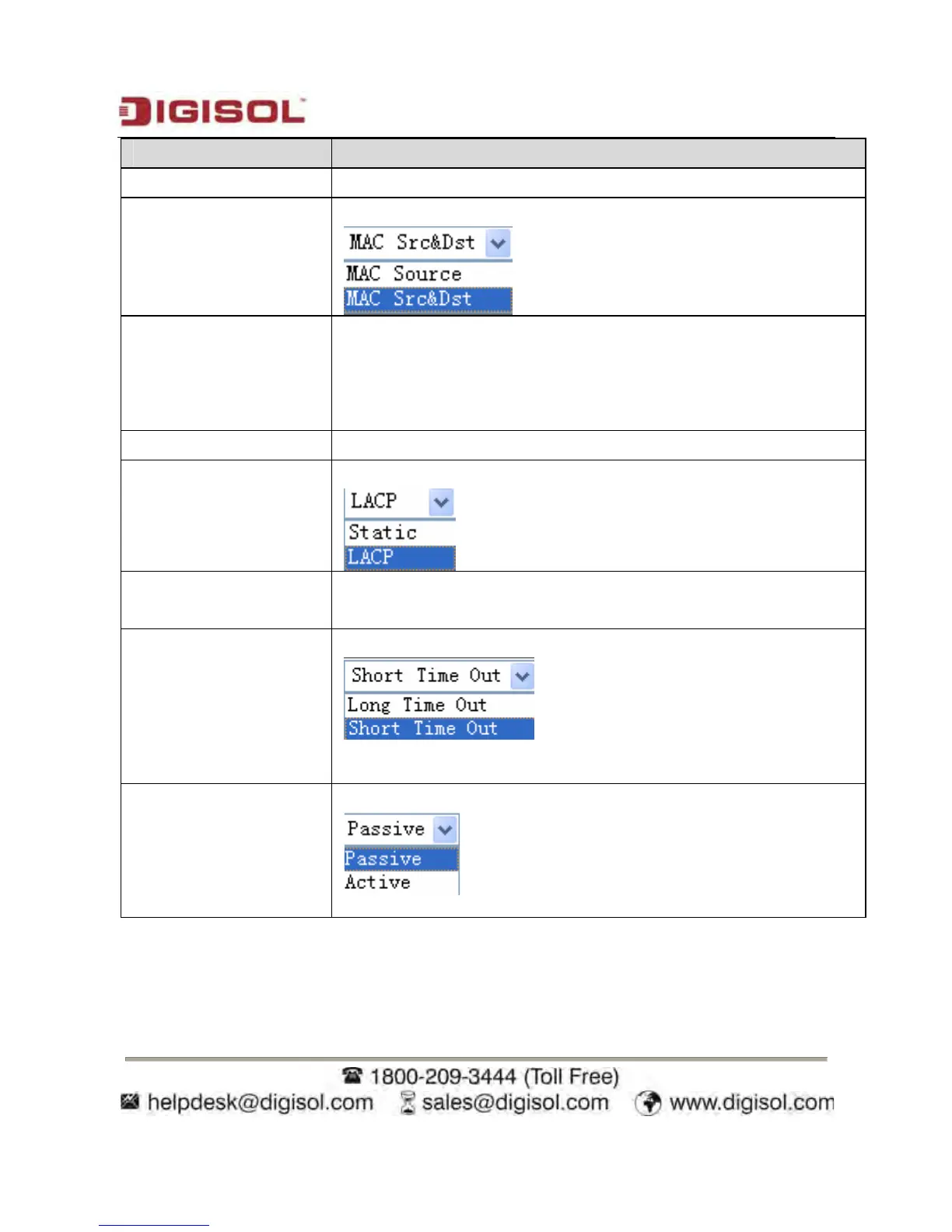
Task: Expand the LACP dropdown arrow
Action: [x=441, y=502]
